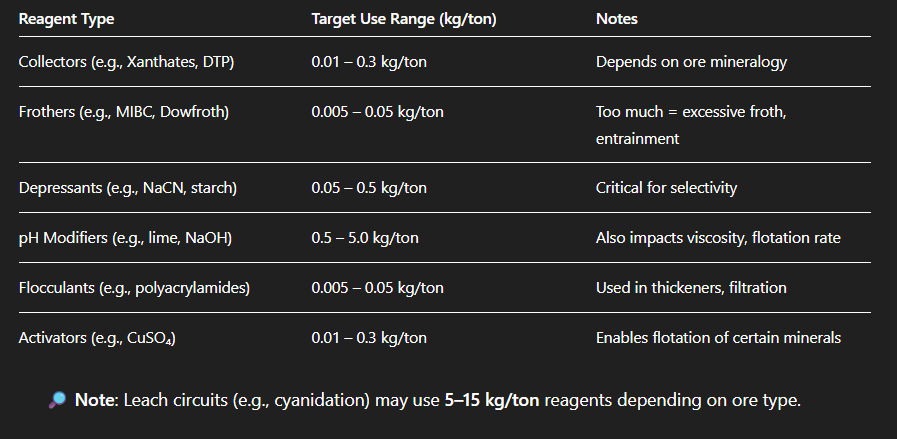Click the 0.05 – 0.5 kg/ton value
Image resolution: width=897 pixels, height=439 pixels.
[369, 188]
